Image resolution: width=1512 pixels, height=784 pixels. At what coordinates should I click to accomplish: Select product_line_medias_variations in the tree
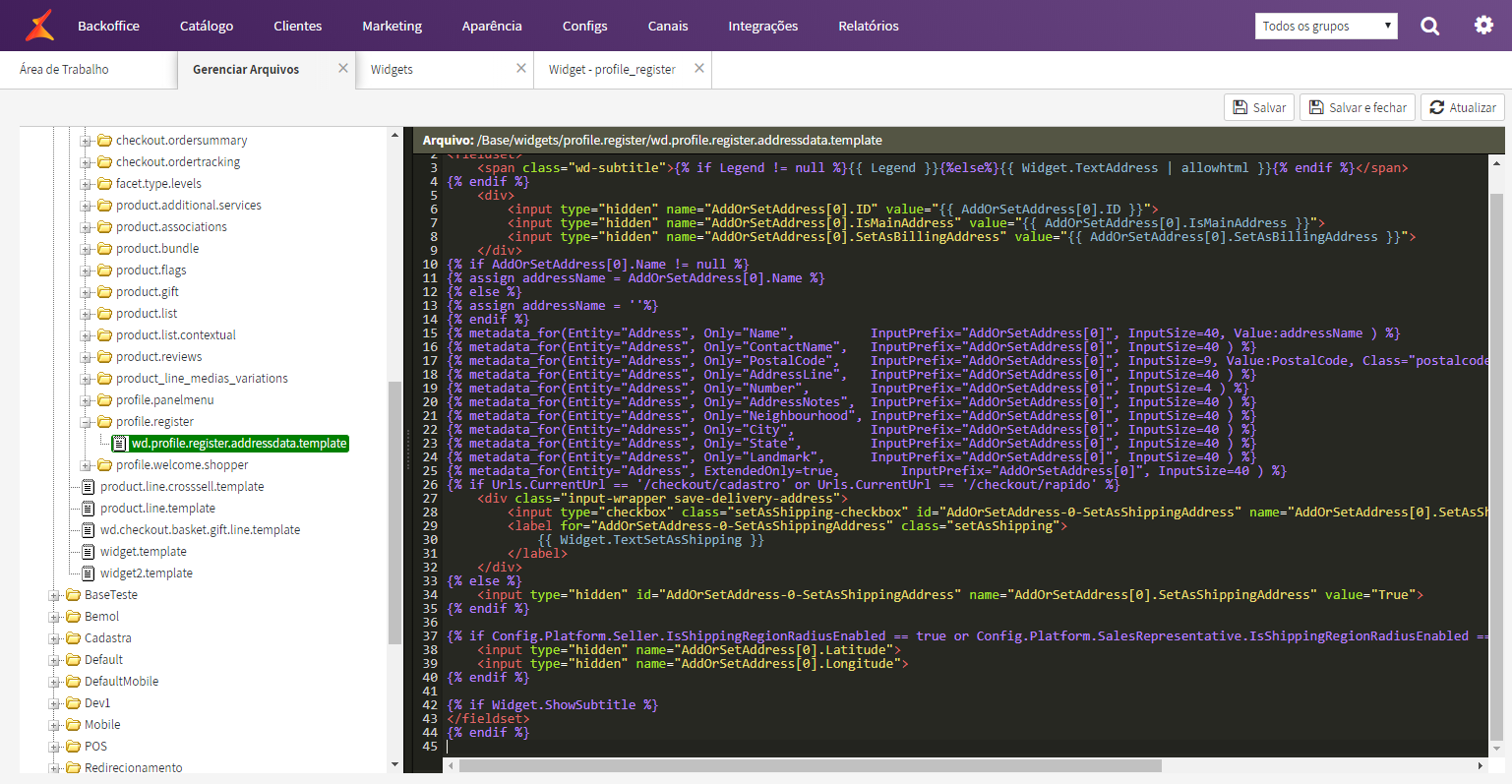(202, 379)
